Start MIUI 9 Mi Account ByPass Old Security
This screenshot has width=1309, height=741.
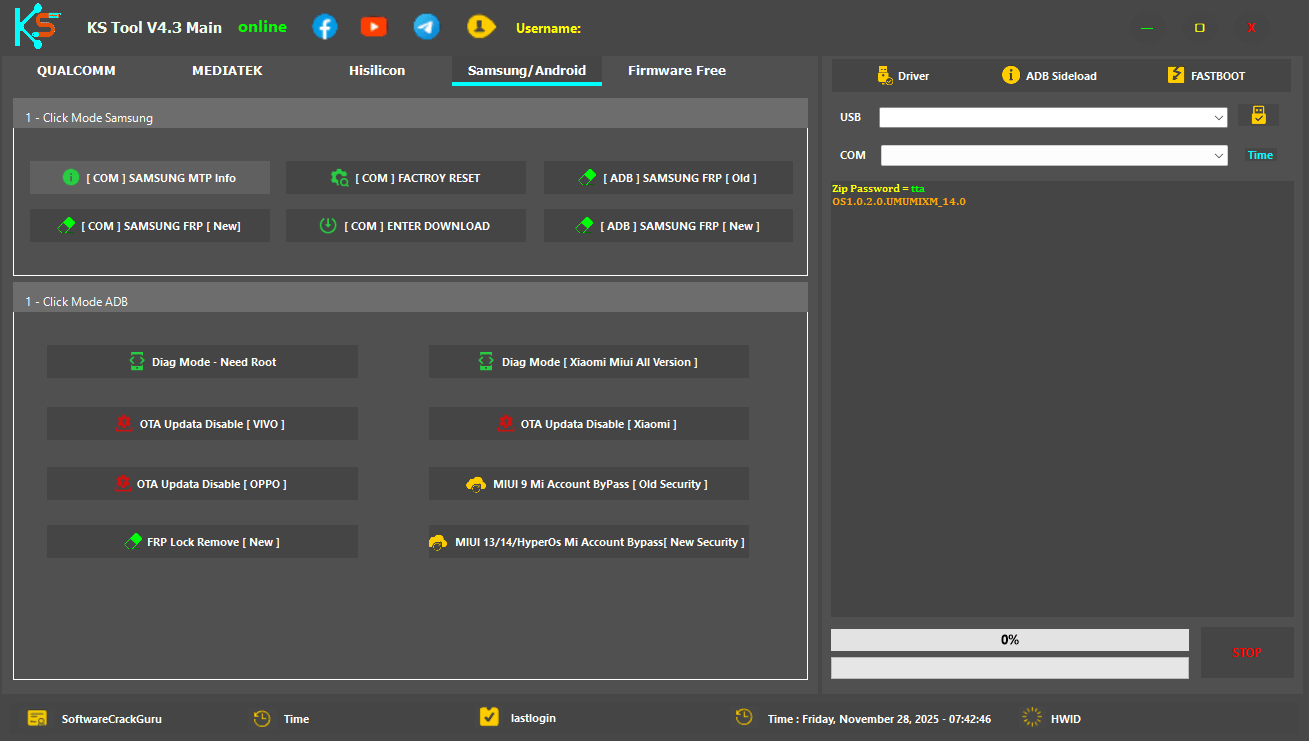pyautogui.click(x=588, y=483)
